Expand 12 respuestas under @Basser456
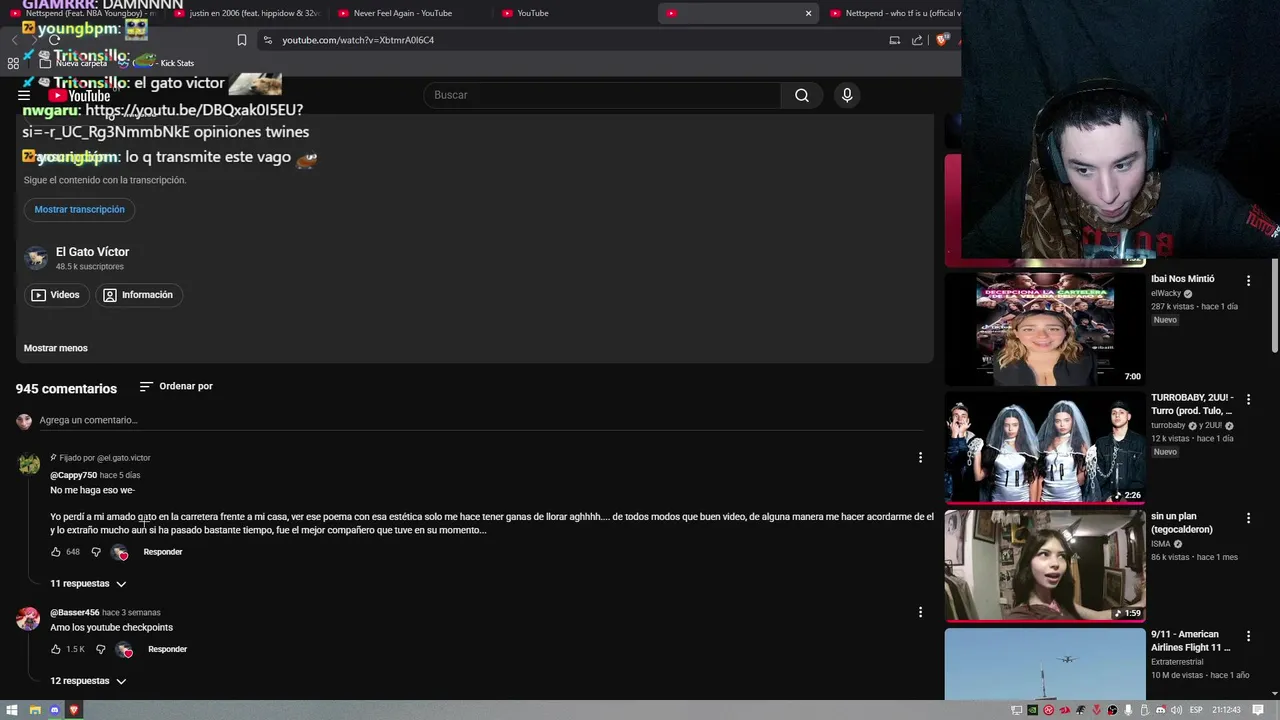The image size is (1280, 720). (x=88, y=681)
